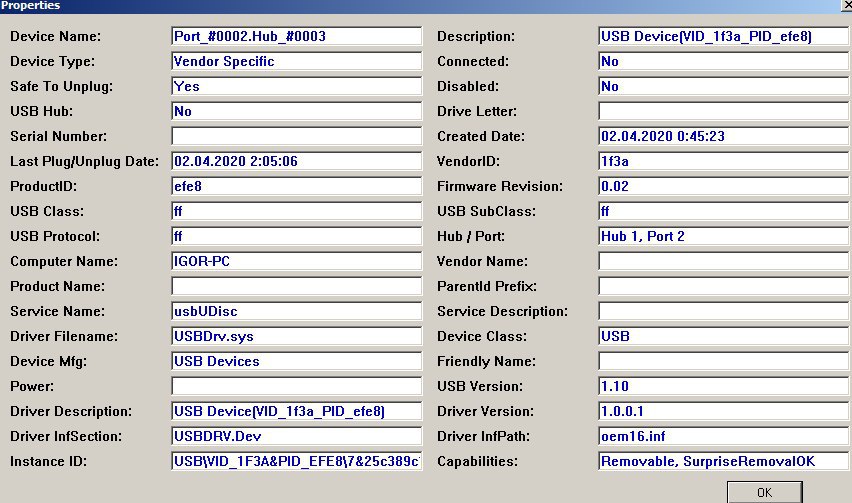Viewport: 852px width, 503px height.
Task: Click the 'Computer Name:' label
Action: pyautogui.click(x=64, y=261)
